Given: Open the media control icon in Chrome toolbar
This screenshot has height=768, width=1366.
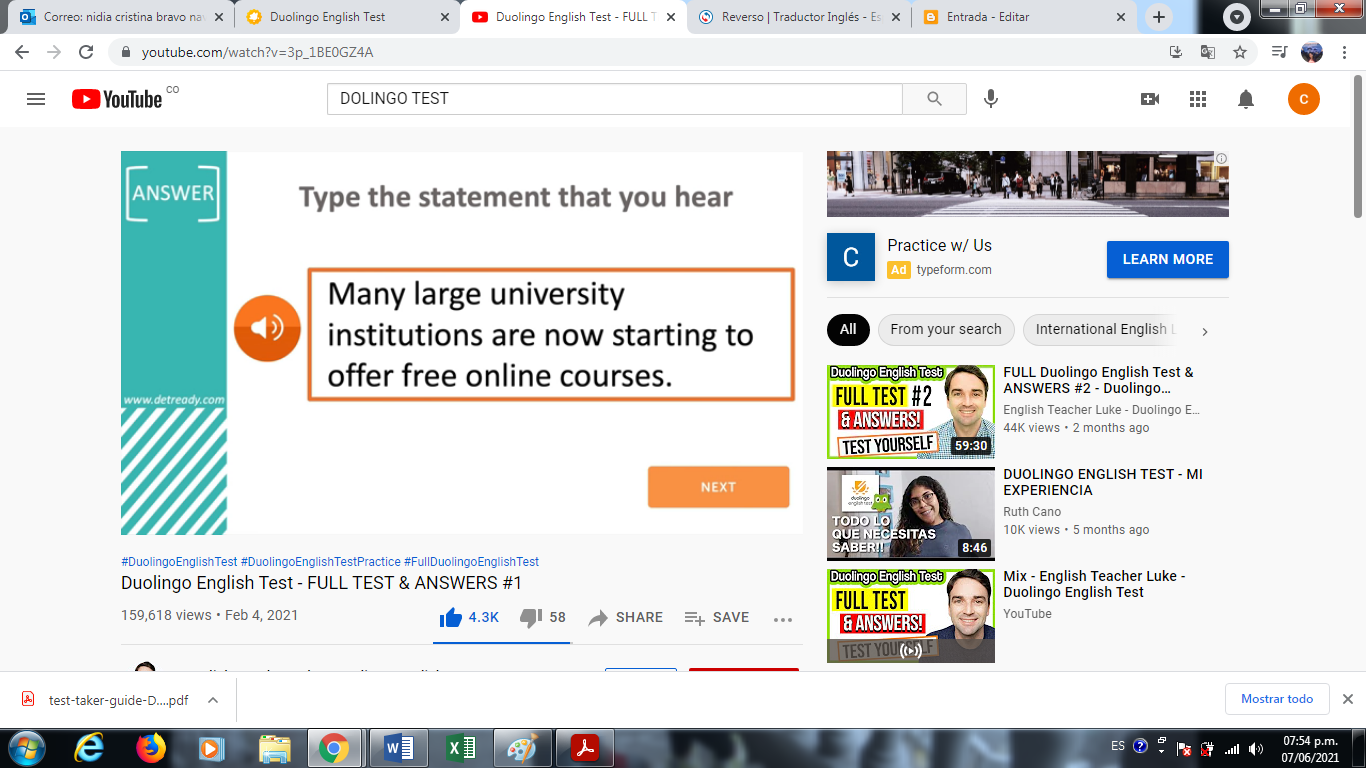Looking at the screenshot, I should [x=1278, y=52].
